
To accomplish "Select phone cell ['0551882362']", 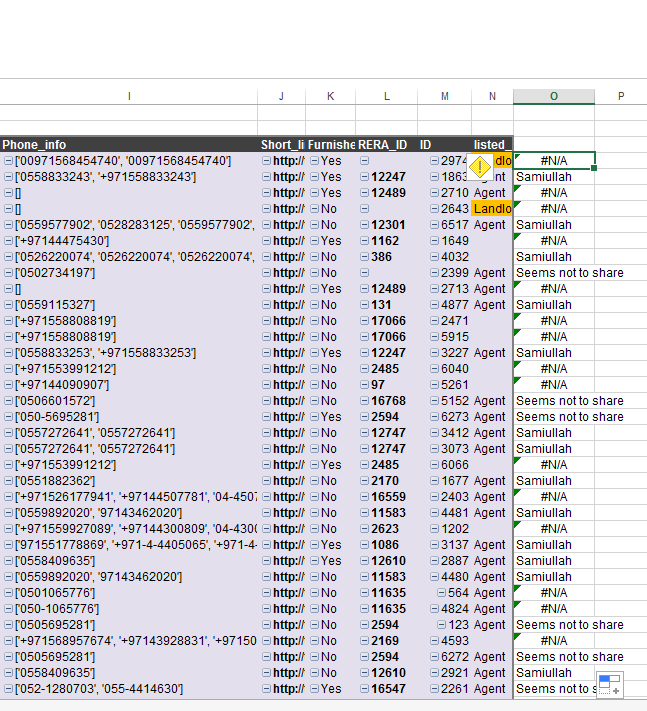I will (x=129, y=480).
